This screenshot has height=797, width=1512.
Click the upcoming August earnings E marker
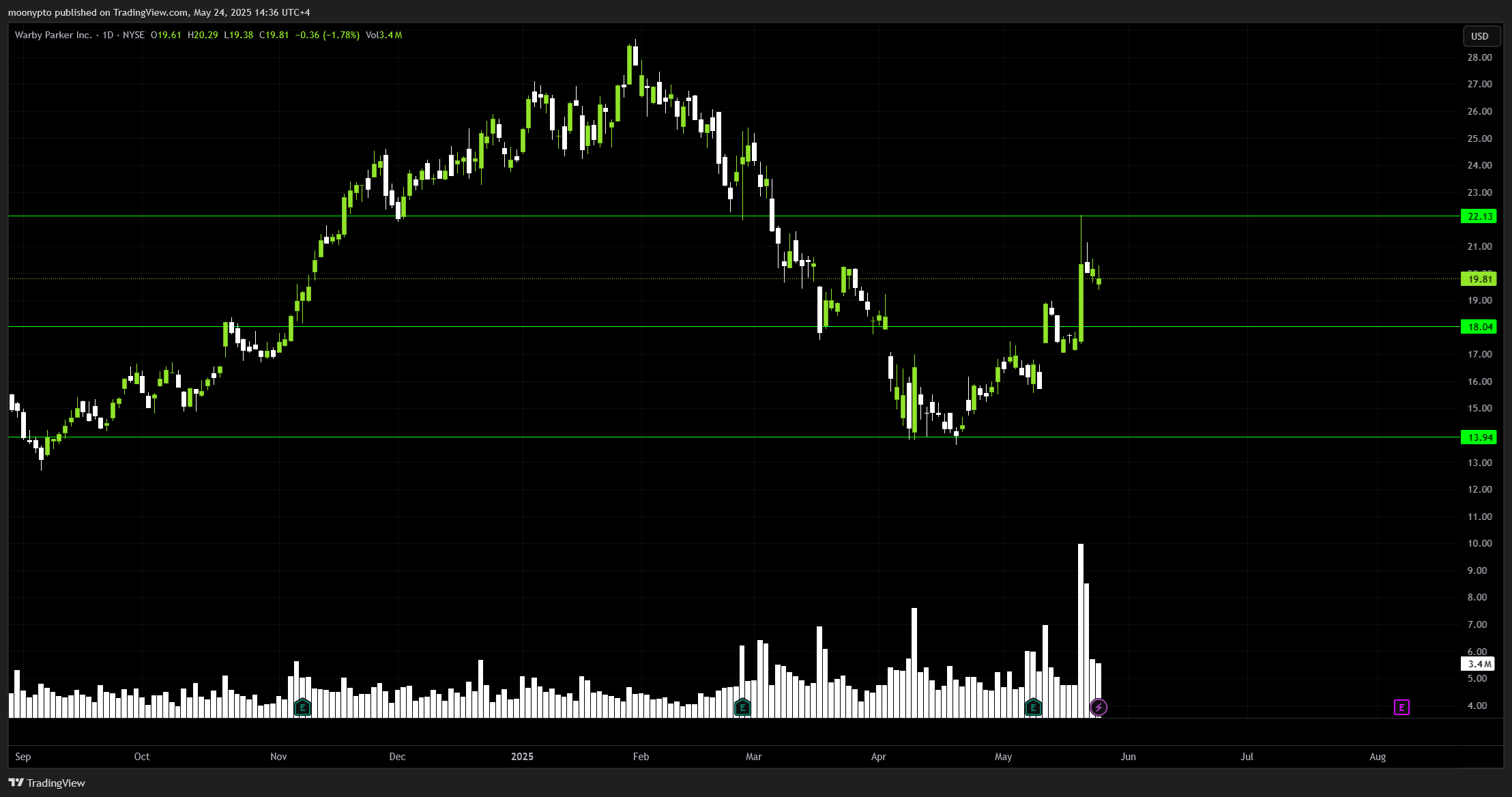point(1401,708)
